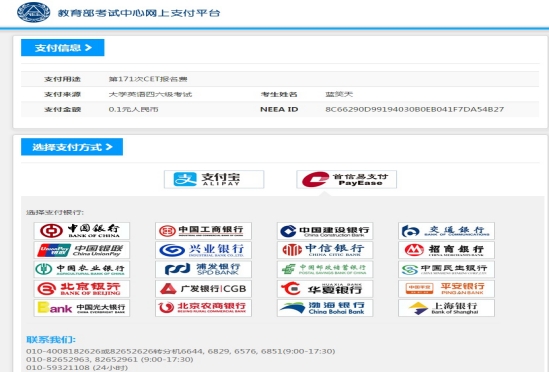Image resolution: width=549 pixels, height=372 pixels.
Task: Pick the Bank of China logo
Action: click(82, 231)
